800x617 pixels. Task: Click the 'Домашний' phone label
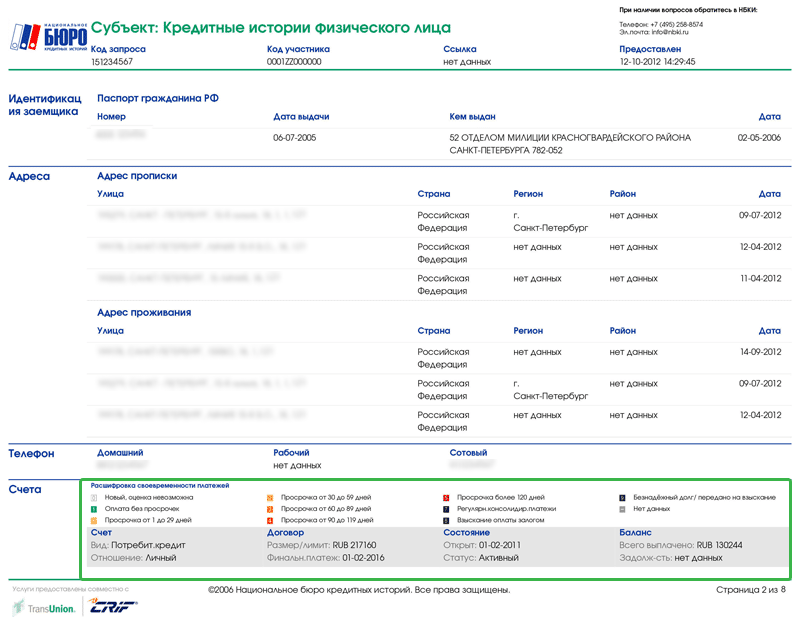click(120, 453)
